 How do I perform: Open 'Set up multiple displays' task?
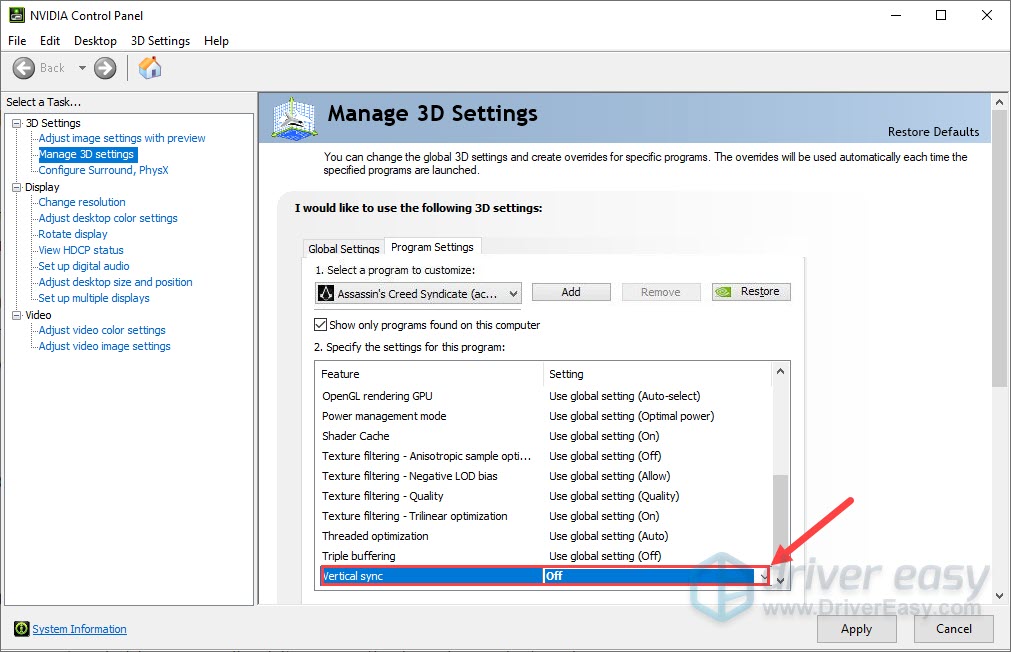[93, 298]
